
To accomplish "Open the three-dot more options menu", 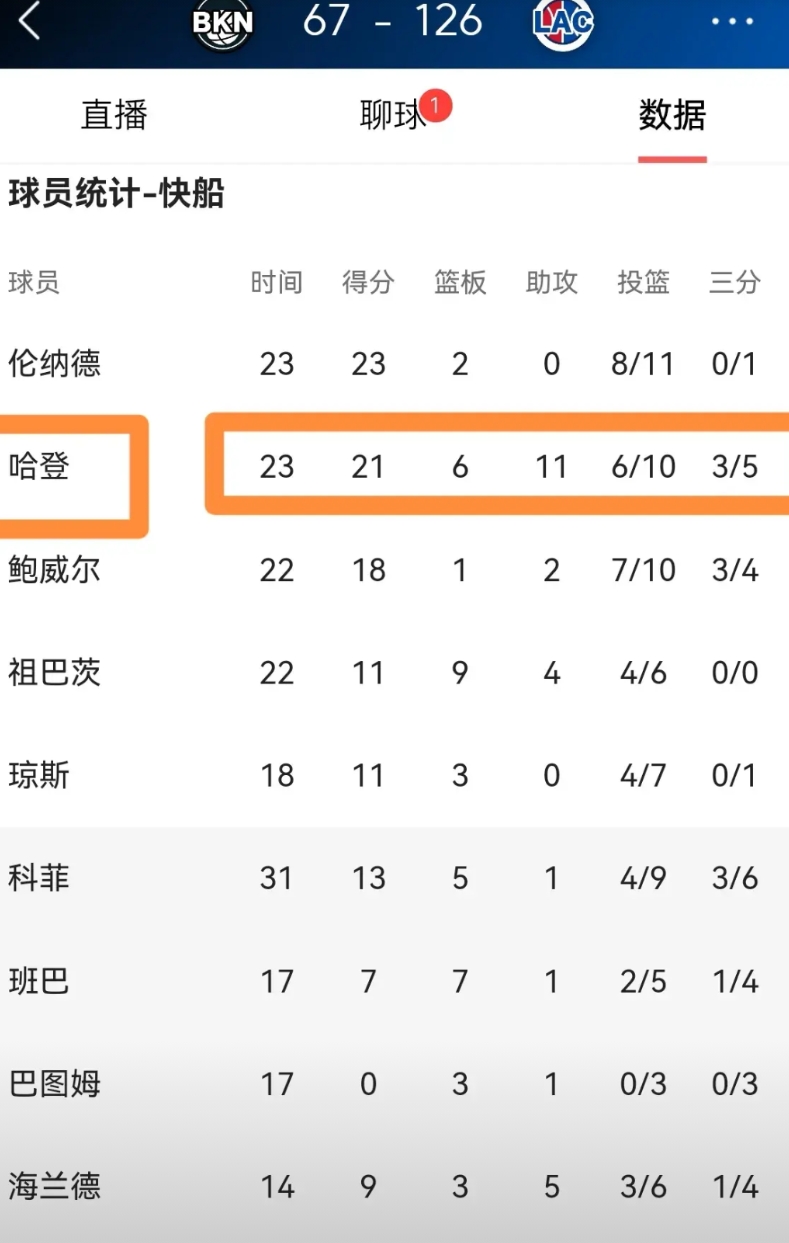I will click(x=732, y=22).
